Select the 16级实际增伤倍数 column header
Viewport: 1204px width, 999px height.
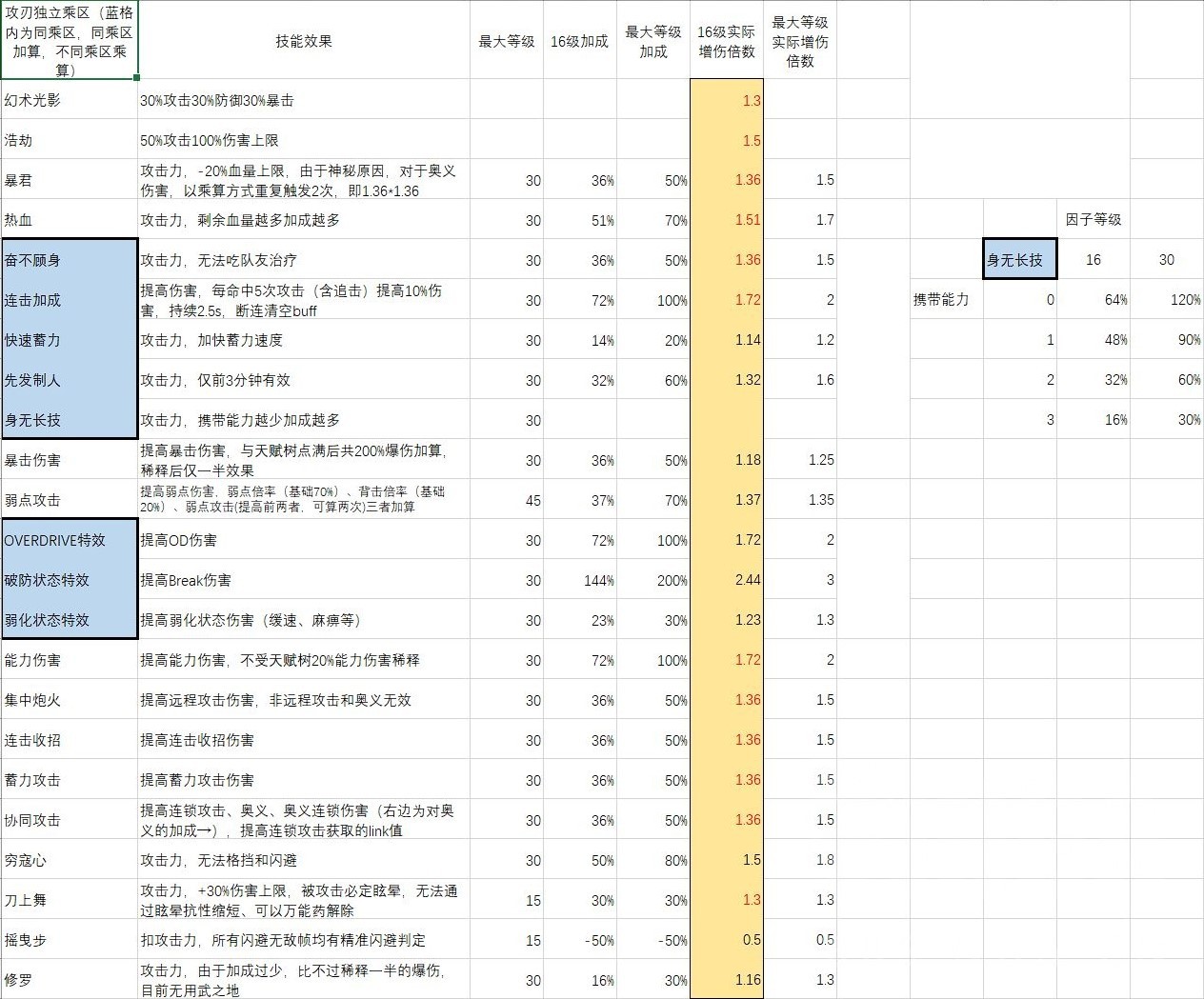pos(726,41)
